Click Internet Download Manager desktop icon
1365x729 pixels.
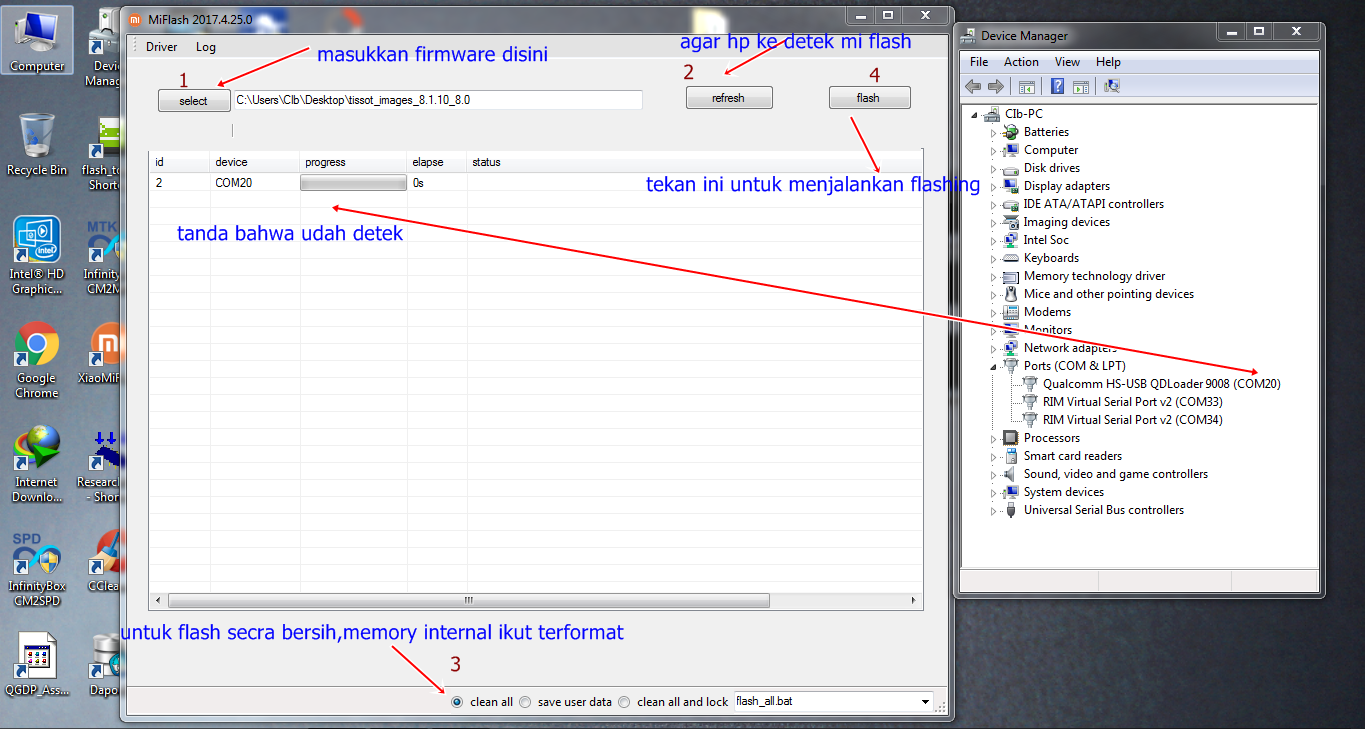(37, 465)
